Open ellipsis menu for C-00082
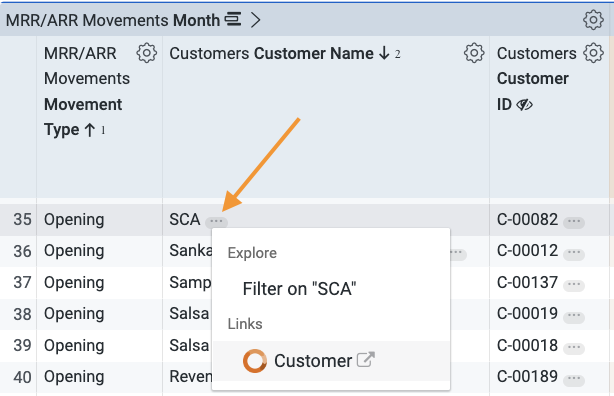Screen dimensions: 614x396 click(574, 222)
